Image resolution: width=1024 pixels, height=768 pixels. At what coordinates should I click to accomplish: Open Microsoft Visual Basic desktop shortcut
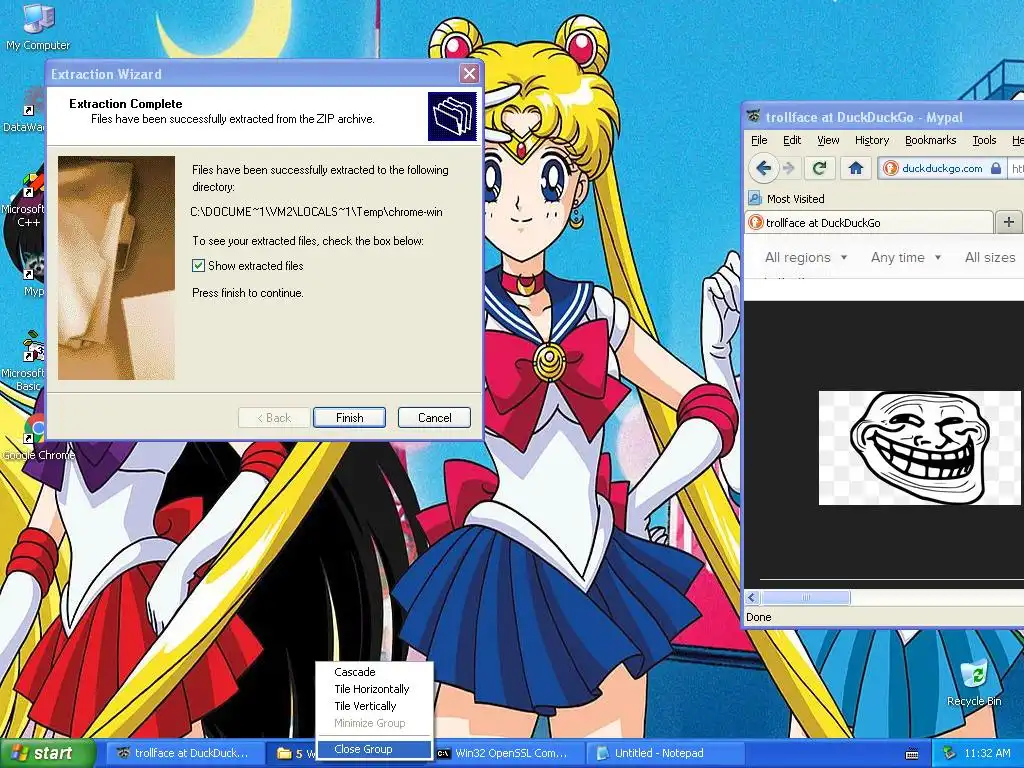pyautogui.click(x=23, y=360)
